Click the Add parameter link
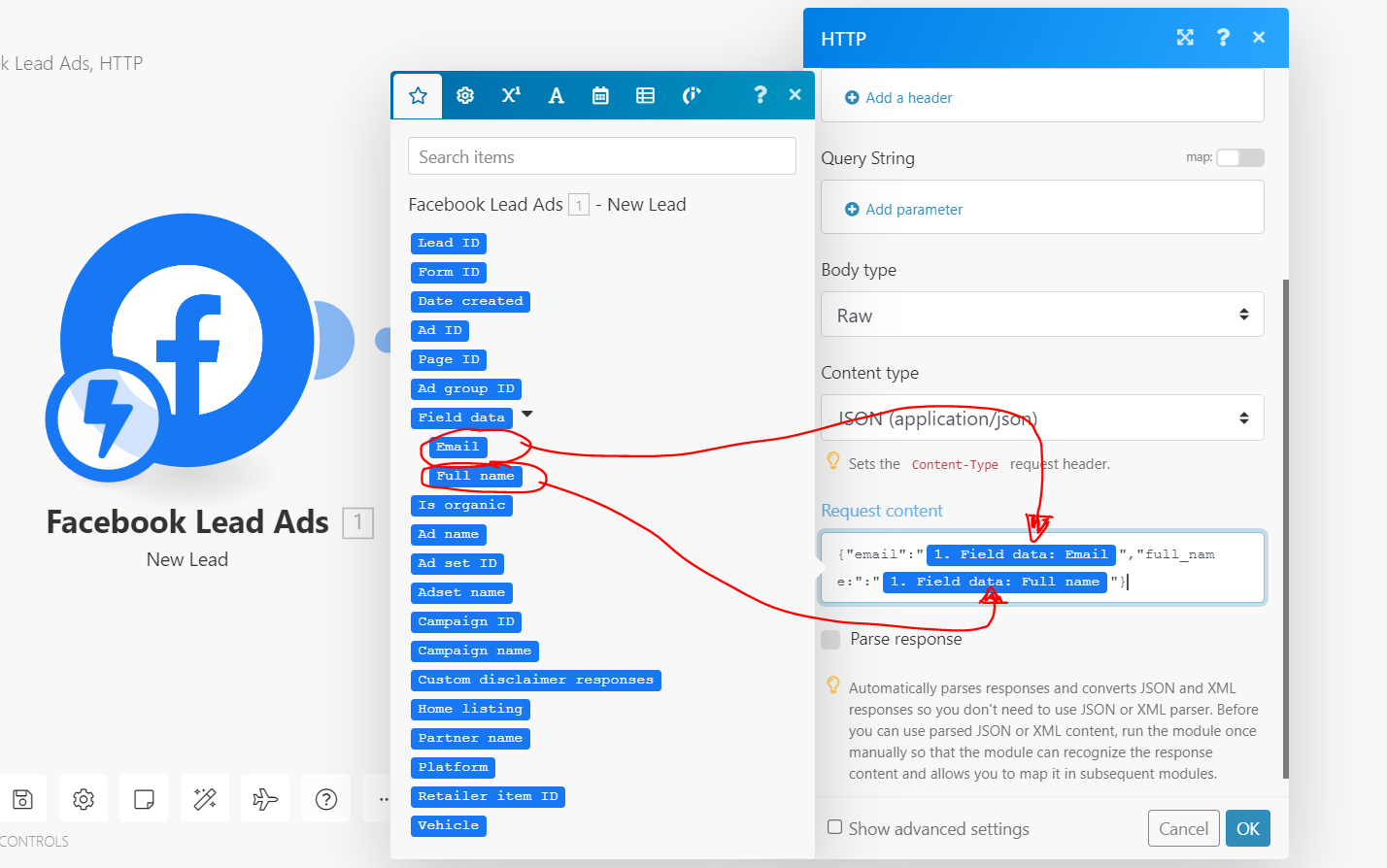The image size is (1387, 868). (x=914, y=210)
